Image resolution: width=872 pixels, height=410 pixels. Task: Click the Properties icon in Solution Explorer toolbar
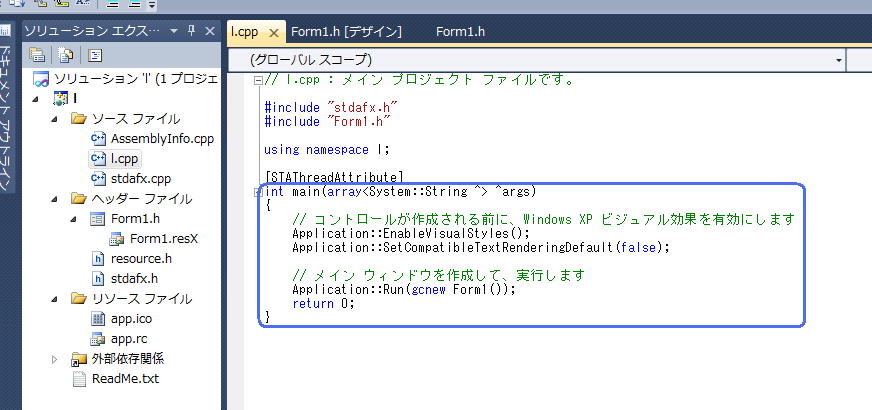coord(37,55)
